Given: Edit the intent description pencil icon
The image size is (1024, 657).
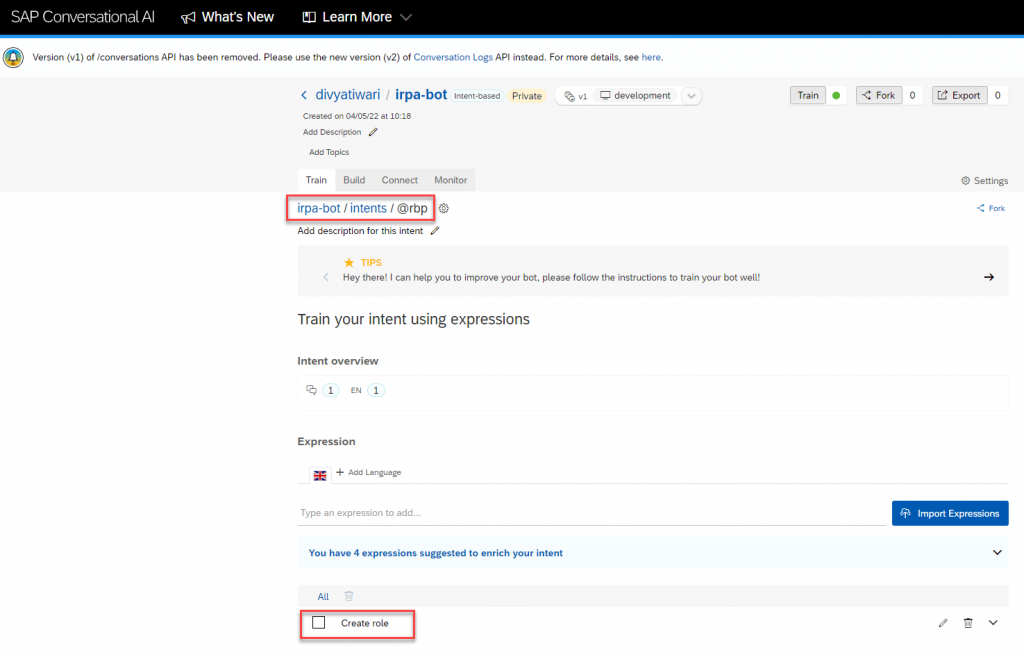Looking at the screenshot, I should 435,231.
